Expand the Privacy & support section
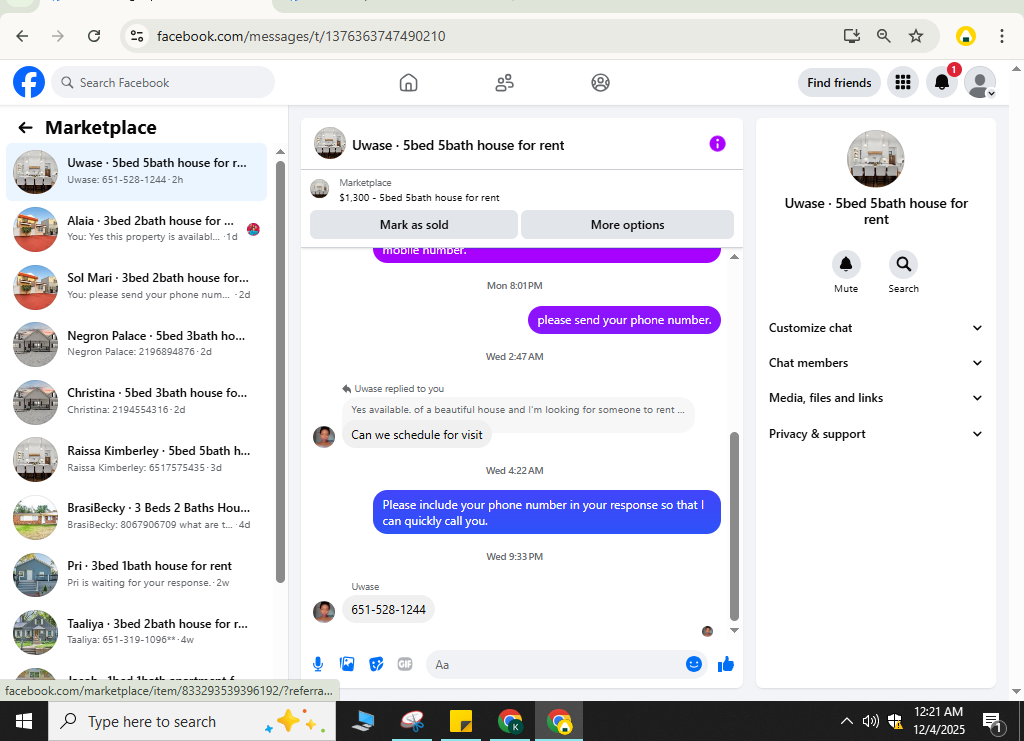The image size is (1024, 741). click(875, 434)
